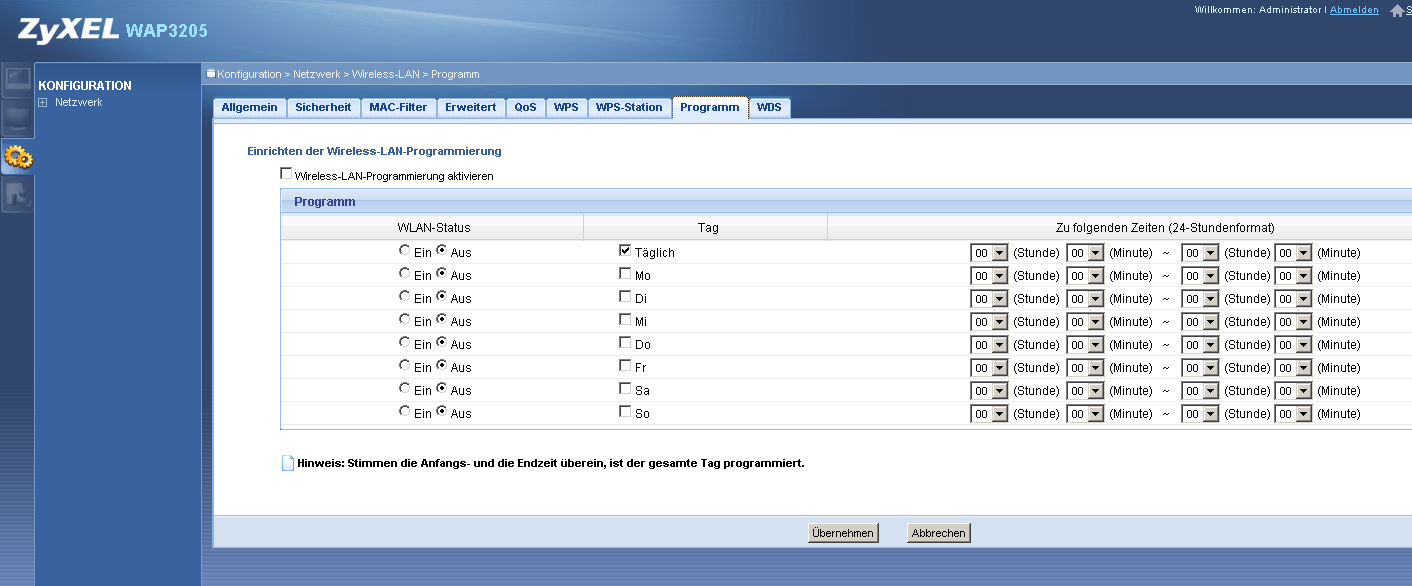Switch to the WDS tab
The width and height of the screenshot is (1412, 586).
click(x=769, y=108)
